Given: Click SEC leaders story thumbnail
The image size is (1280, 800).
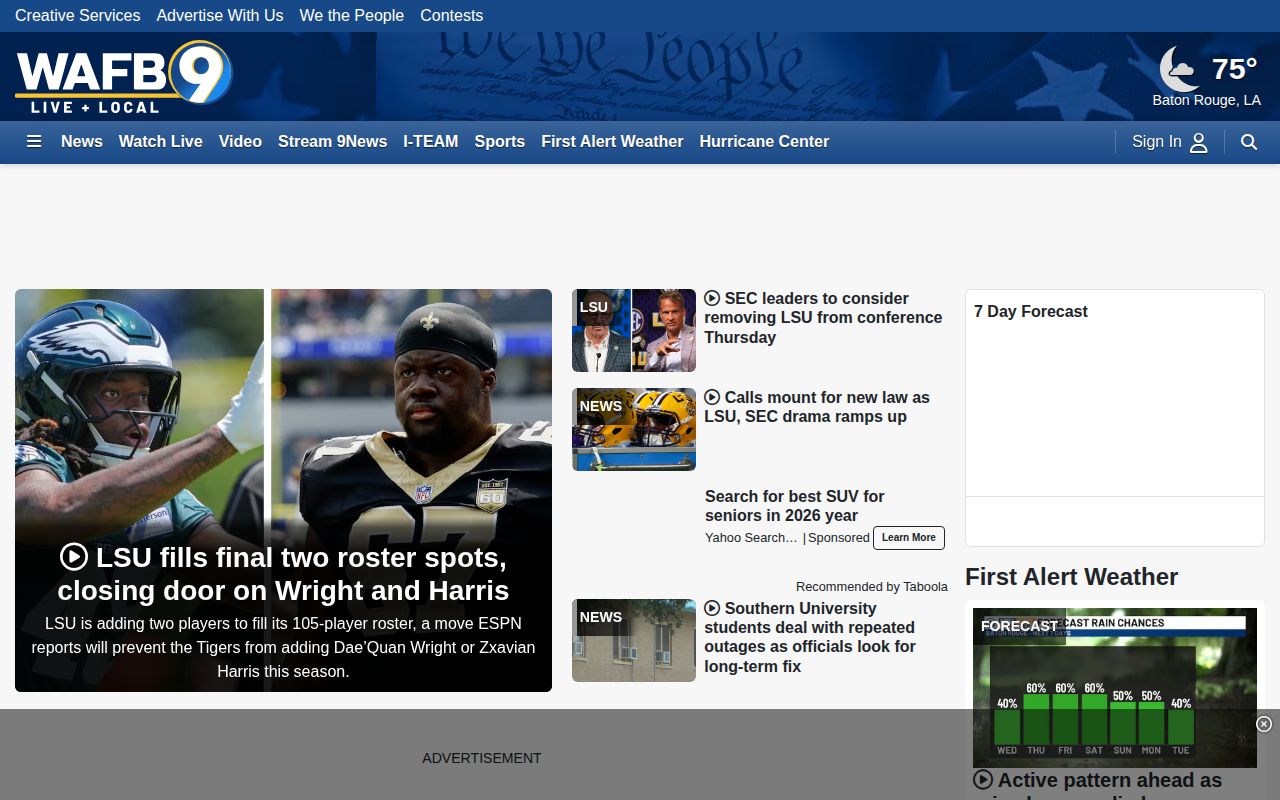Looking at the screenshot, I should (634, 331).
